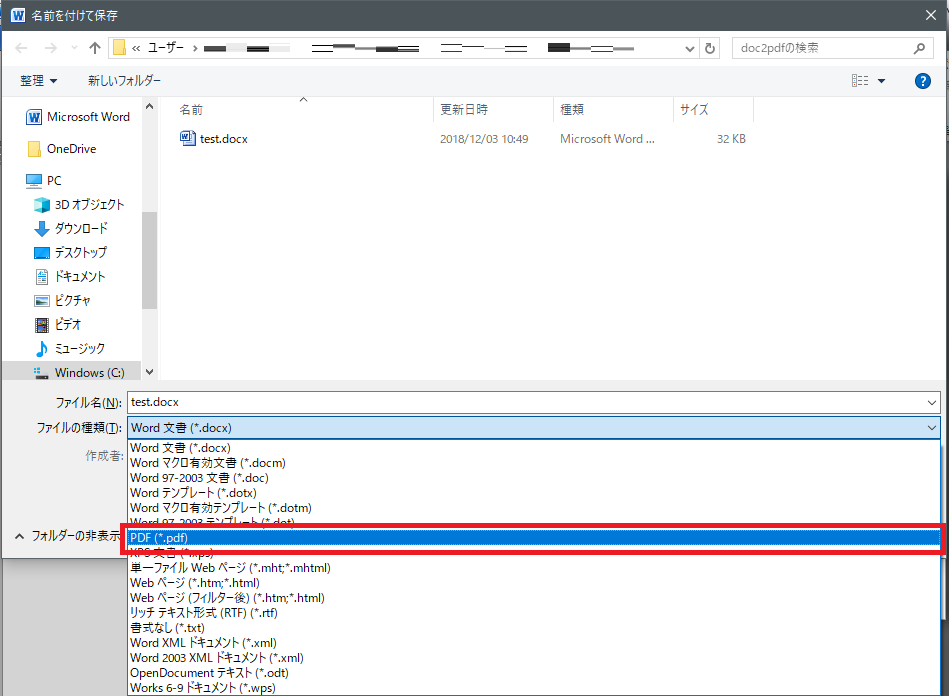Choose Works 6-9 ドキュメント (*.wps) option

point(534,688)
